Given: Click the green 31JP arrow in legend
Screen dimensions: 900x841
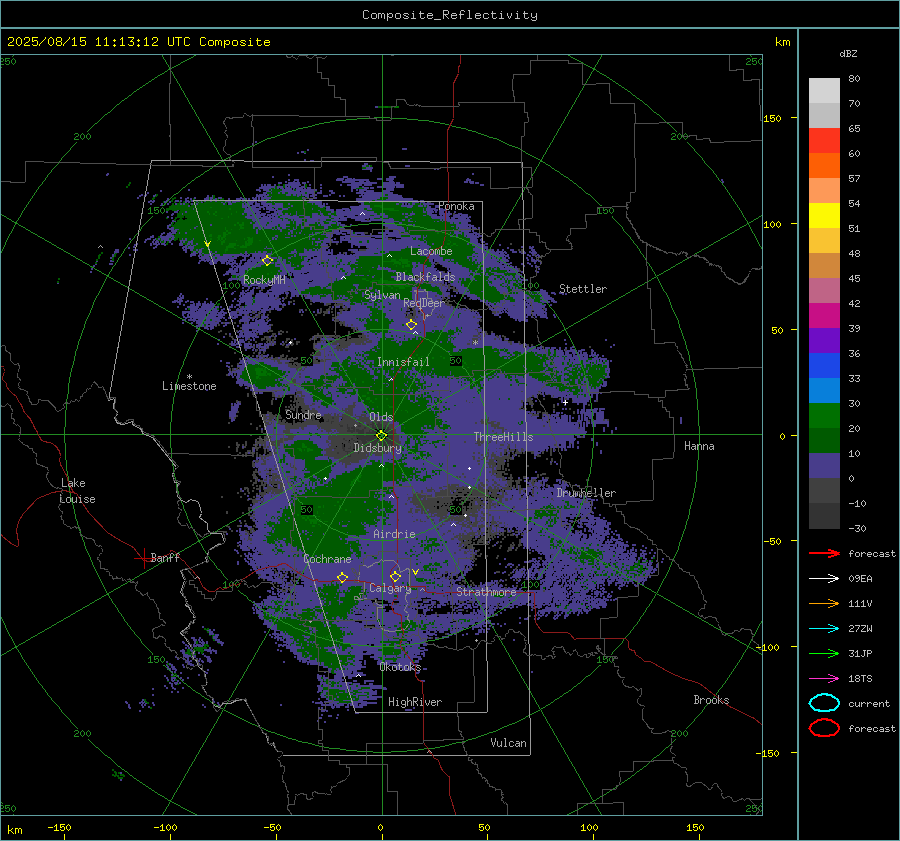Looking at the screenshot, I should [824, 653].
